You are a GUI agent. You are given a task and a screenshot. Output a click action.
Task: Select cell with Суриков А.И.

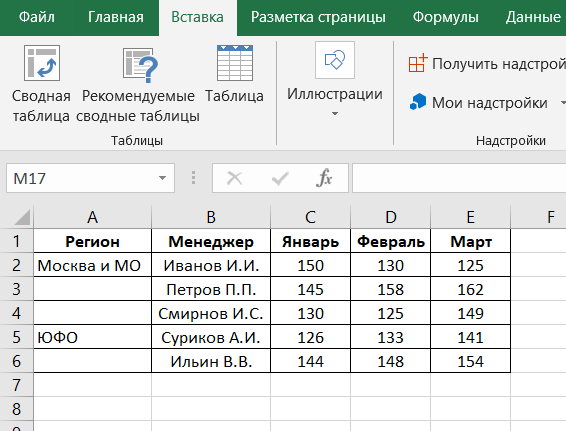click(x=211, y=337)
